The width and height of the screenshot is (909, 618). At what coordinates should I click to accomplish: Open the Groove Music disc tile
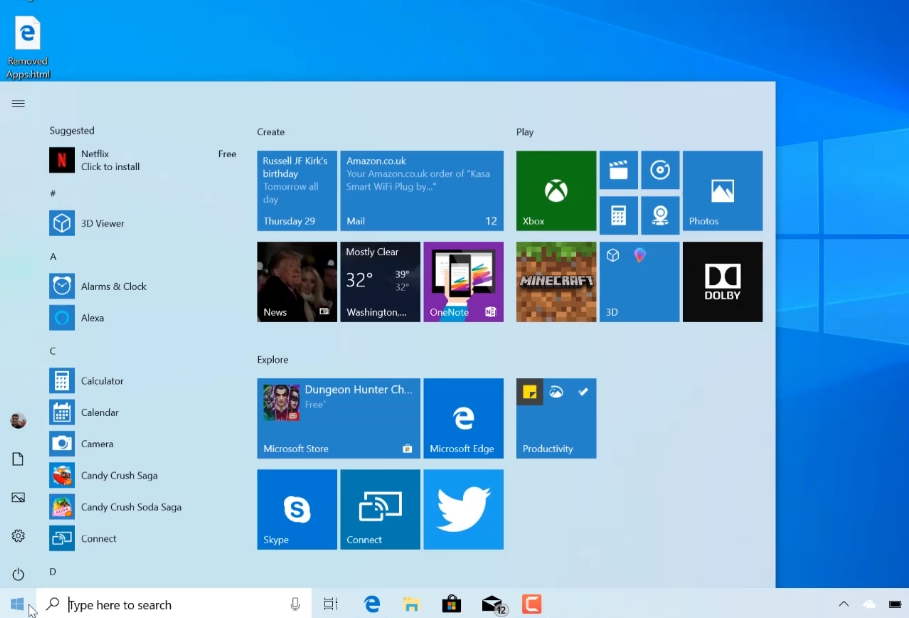pos(660,170)
